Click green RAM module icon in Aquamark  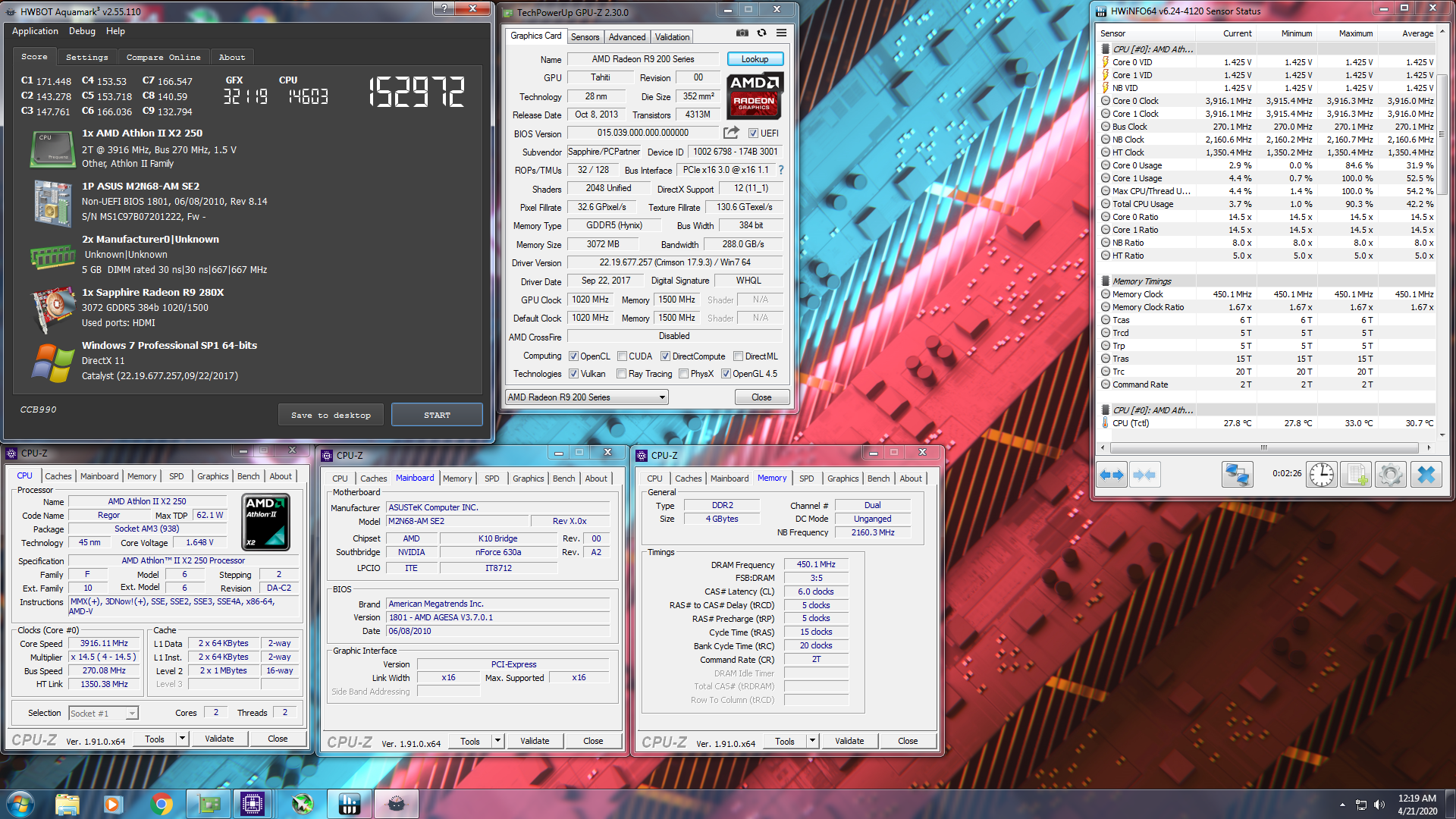point(52,256)
